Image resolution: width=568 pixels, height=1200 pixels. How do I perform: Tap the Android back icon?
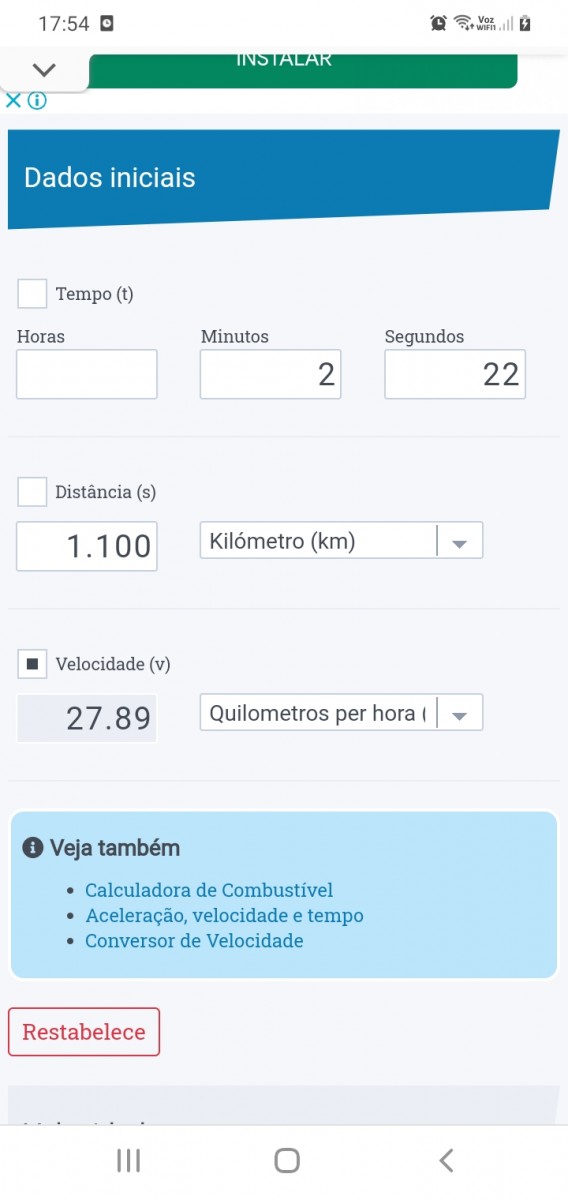pyautogui.click(x=446, y=1160)
